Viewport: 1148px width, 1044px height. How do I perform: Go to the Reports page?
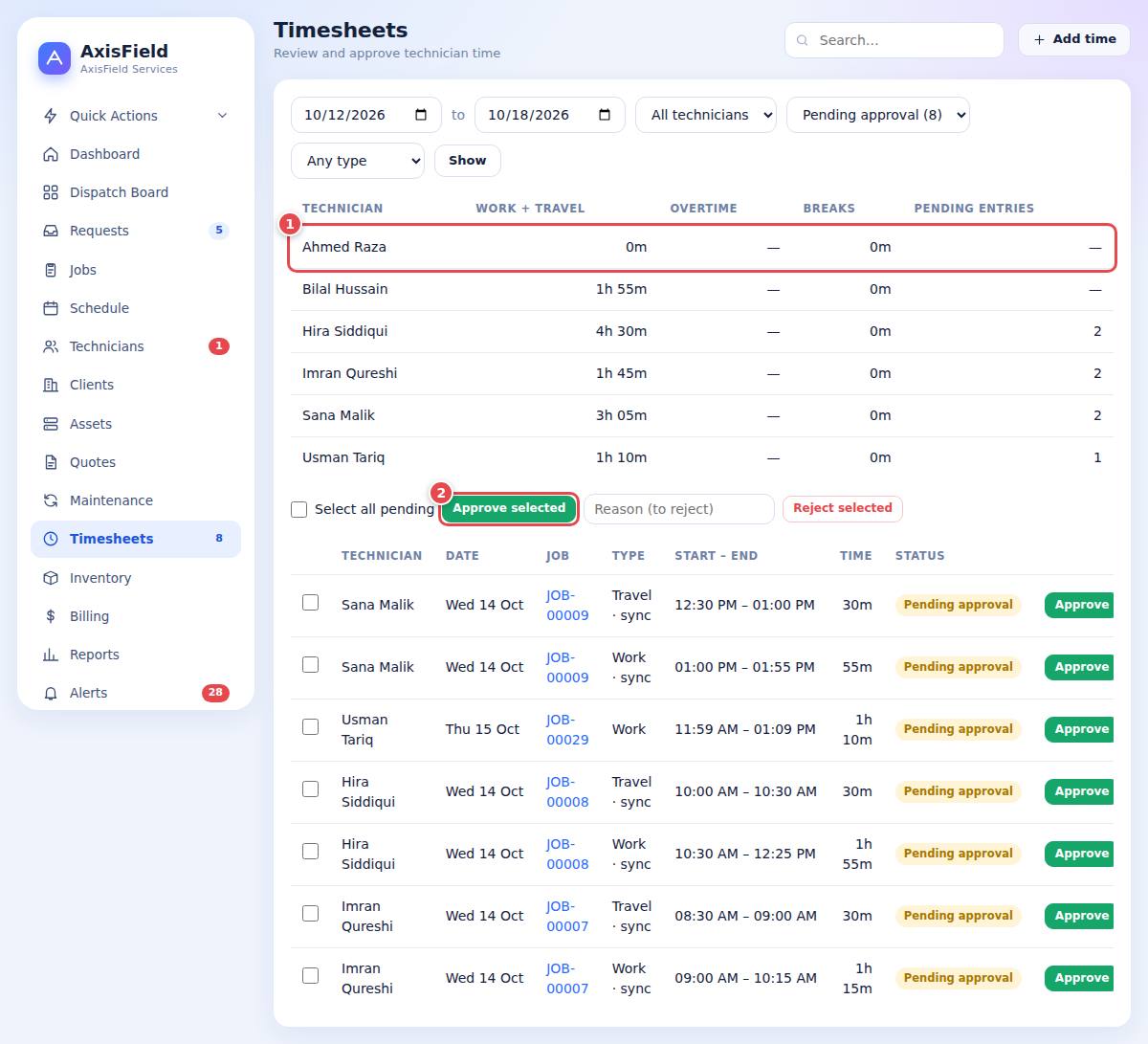pos(136,655)
